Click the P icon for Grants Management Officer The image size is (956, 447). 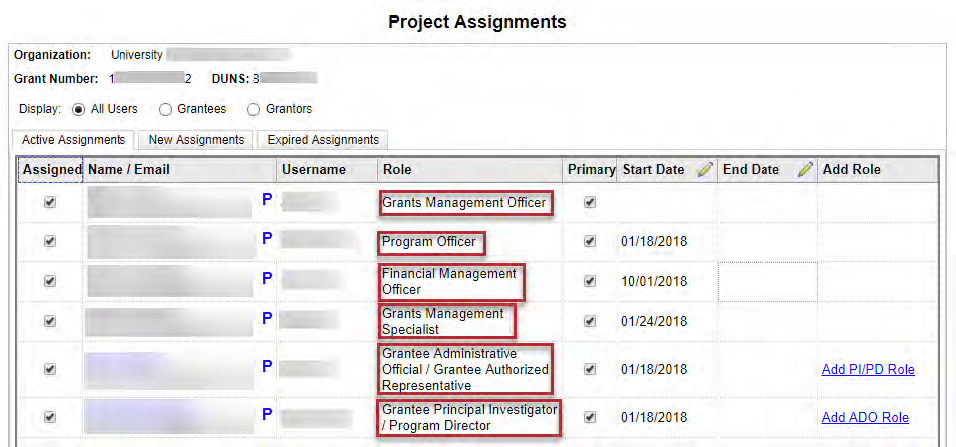pyautogui.click(x=267, y=201)
